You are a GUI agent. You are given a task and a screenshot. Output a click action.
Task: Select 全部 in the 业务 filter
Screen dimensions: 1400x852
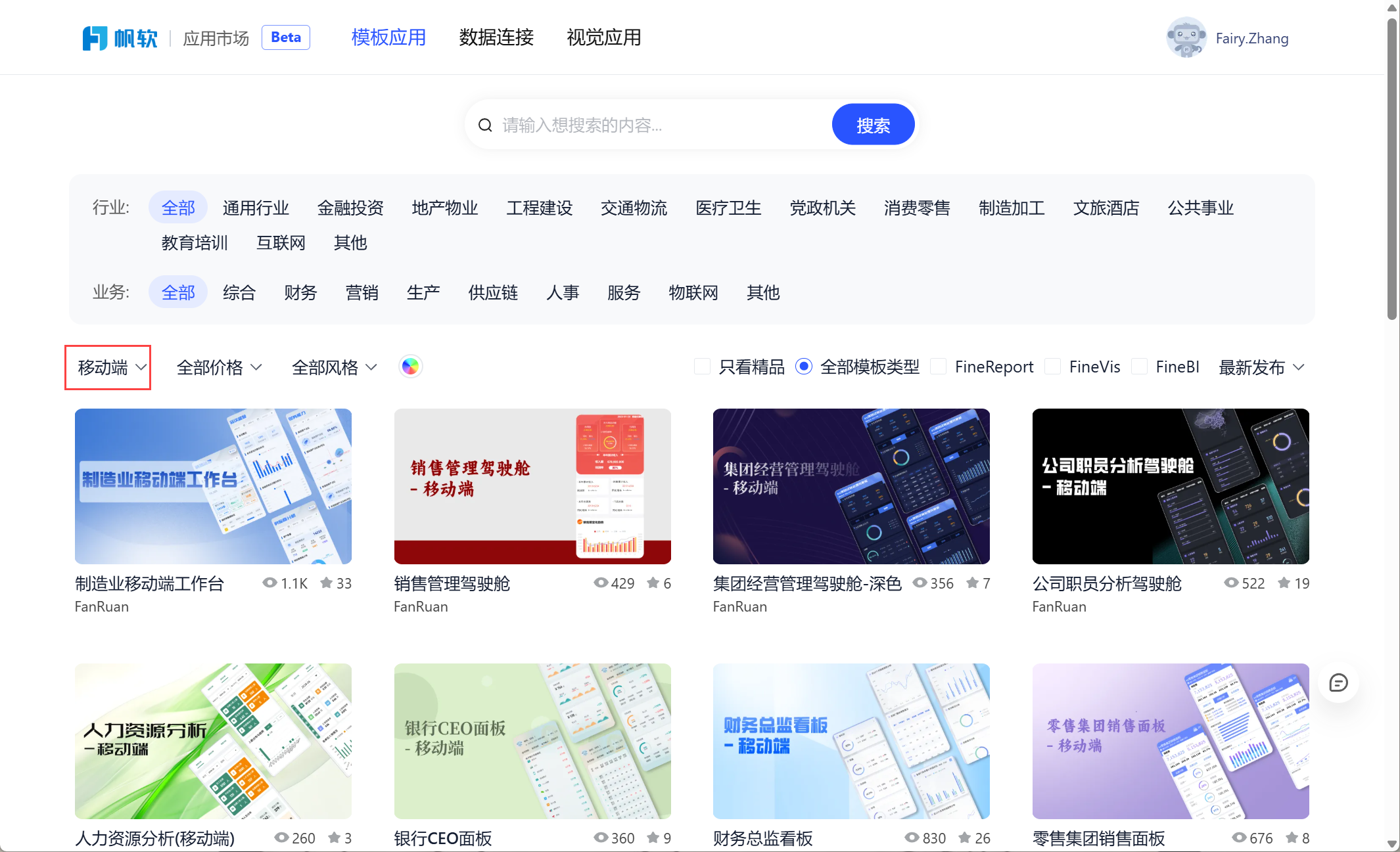click(178, 292)
